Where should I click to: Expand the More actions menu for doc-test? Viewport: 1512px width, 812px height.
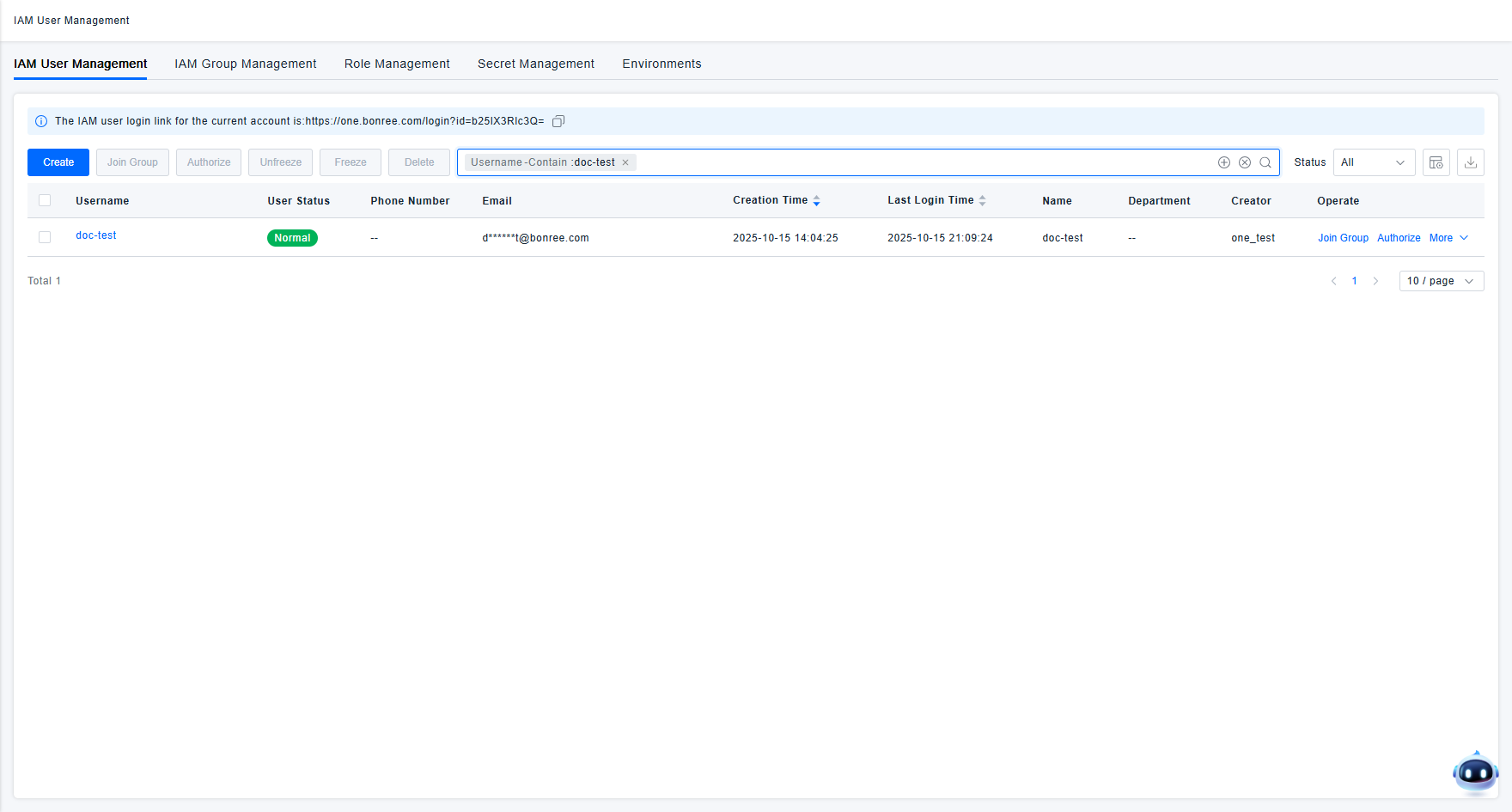(1448, 238)
